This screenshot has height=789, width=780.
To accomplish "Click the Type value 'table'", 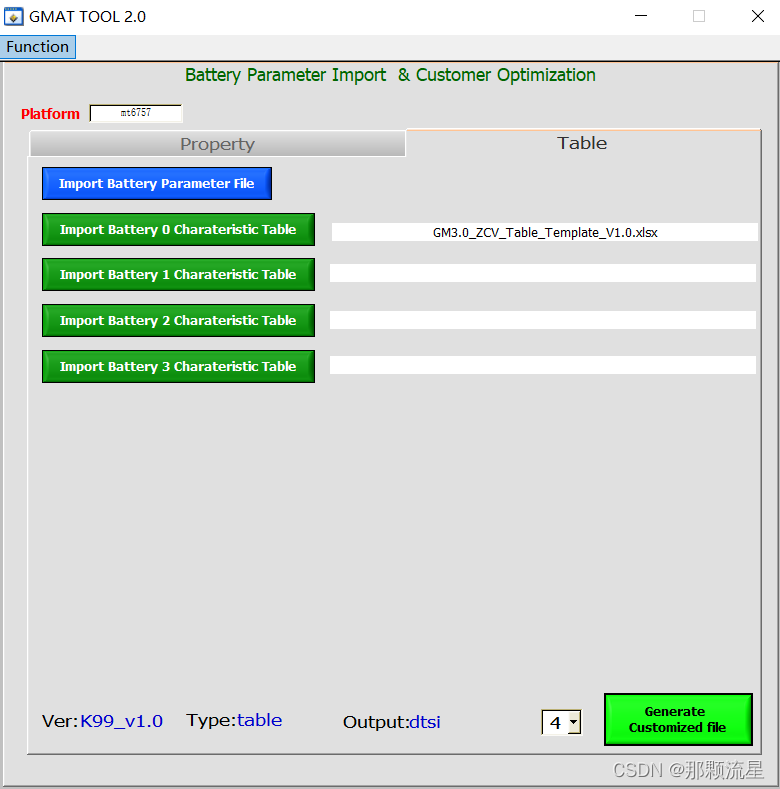I will 259,721.
